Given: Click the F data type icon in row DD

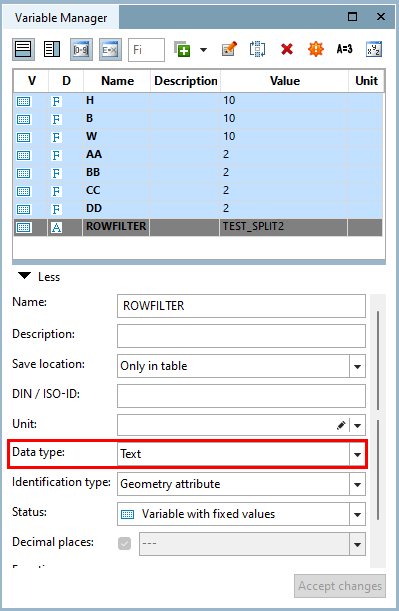Looking at the screenshot, I should (56, 209).
